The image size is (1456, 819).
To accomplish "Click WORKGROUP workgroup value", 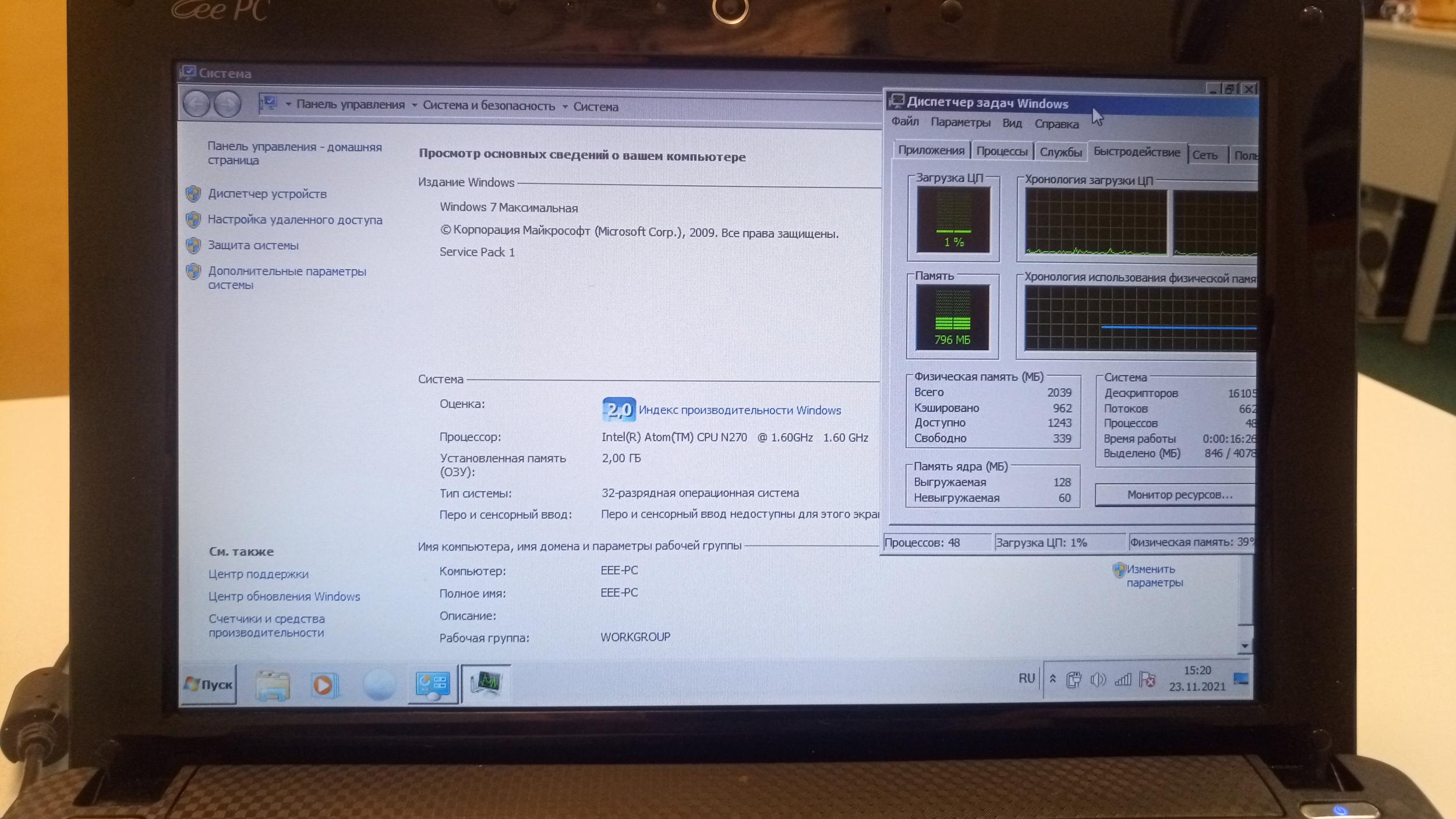I will click(x=635, y=637).
